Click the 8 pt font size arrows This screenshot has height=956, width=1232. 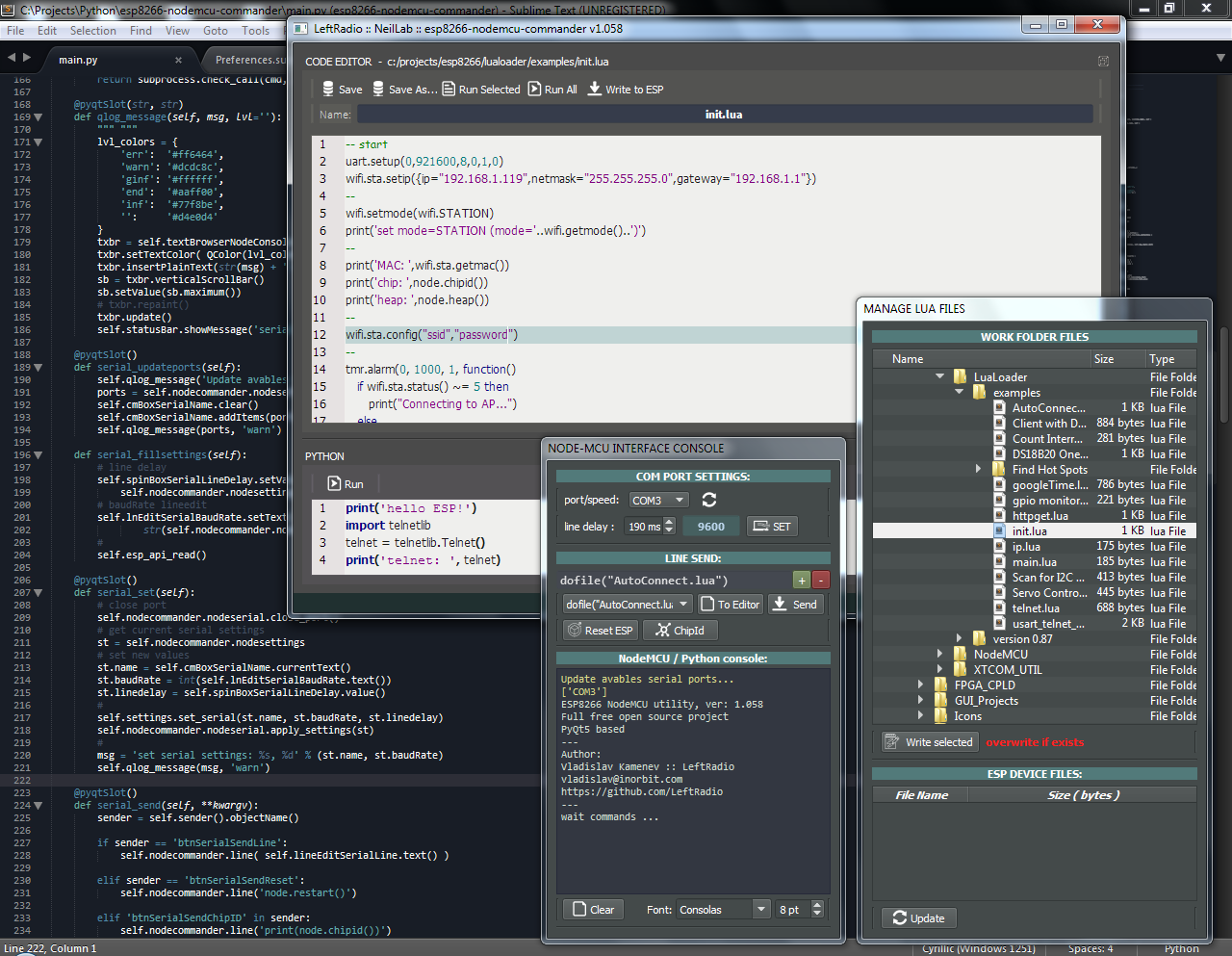pyautogui.click(x=817, y=909)
